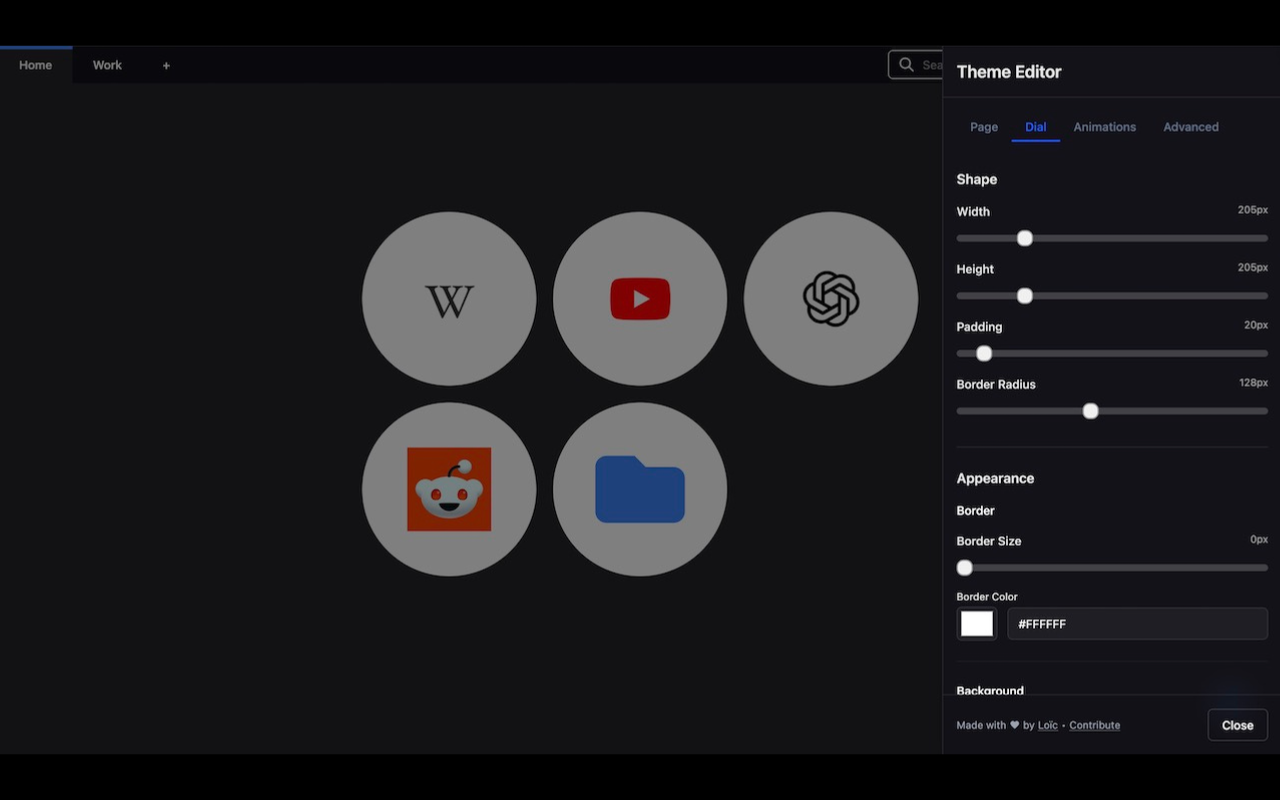
Task: Open the YouTube dial
Action: [640, 299]
